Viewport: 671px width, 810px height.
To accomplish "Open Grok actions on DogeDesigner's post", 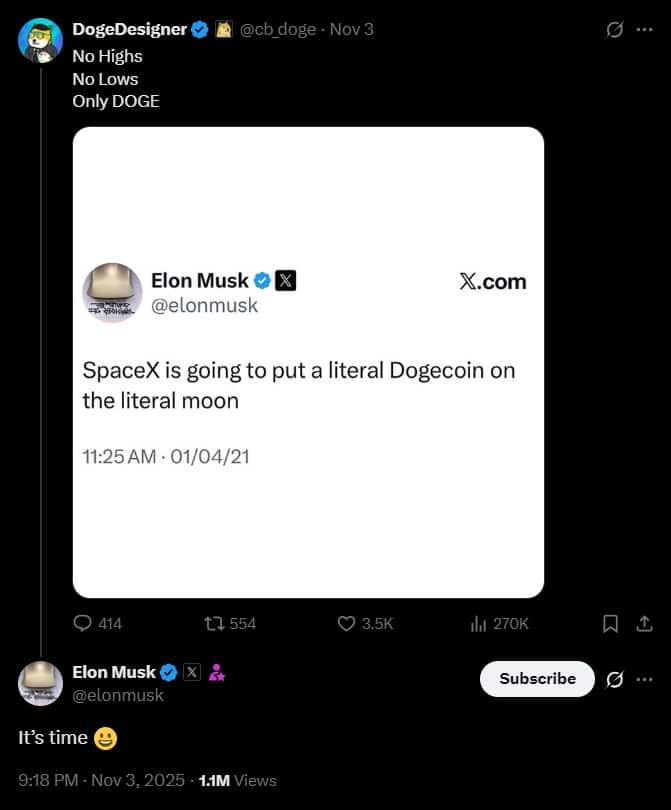I will coord(614,29).
